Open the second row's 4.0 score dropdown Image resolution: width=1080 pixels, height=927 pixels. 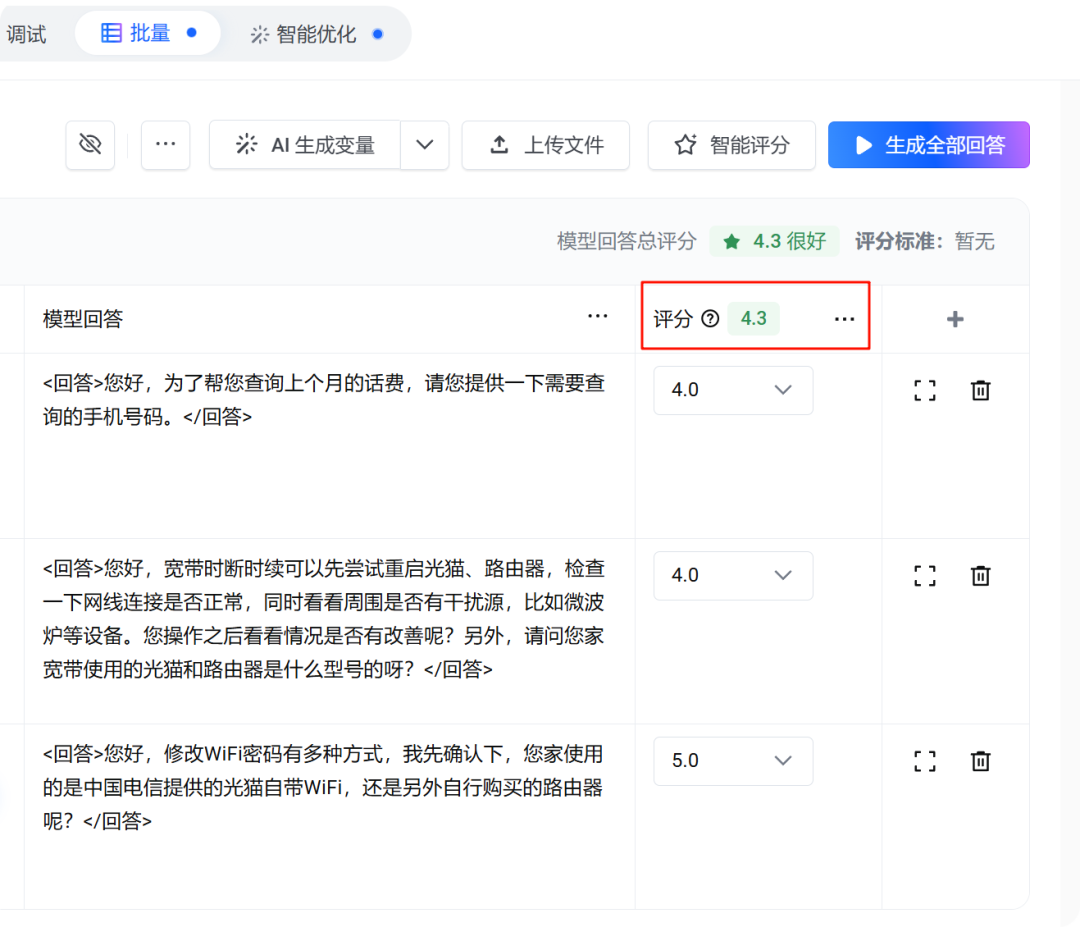(733, 576)
